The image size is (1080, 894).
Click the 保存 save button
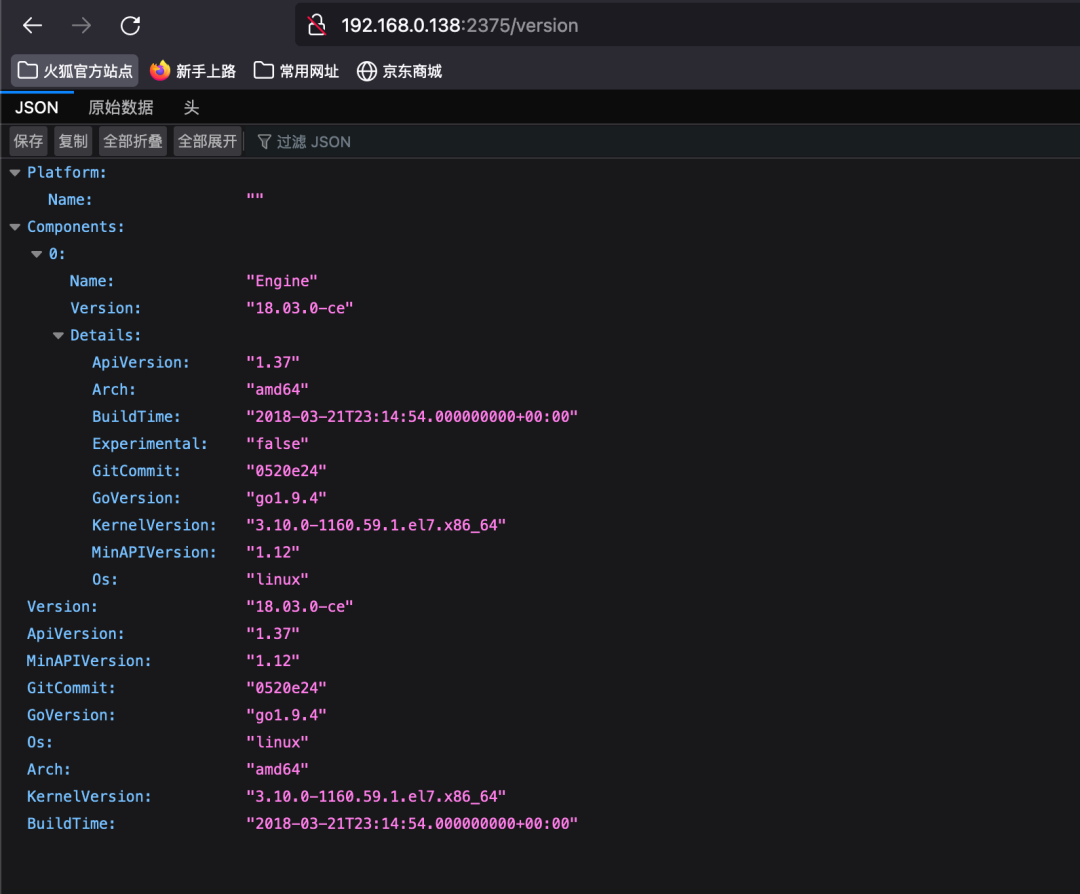[x=28, y=141]
